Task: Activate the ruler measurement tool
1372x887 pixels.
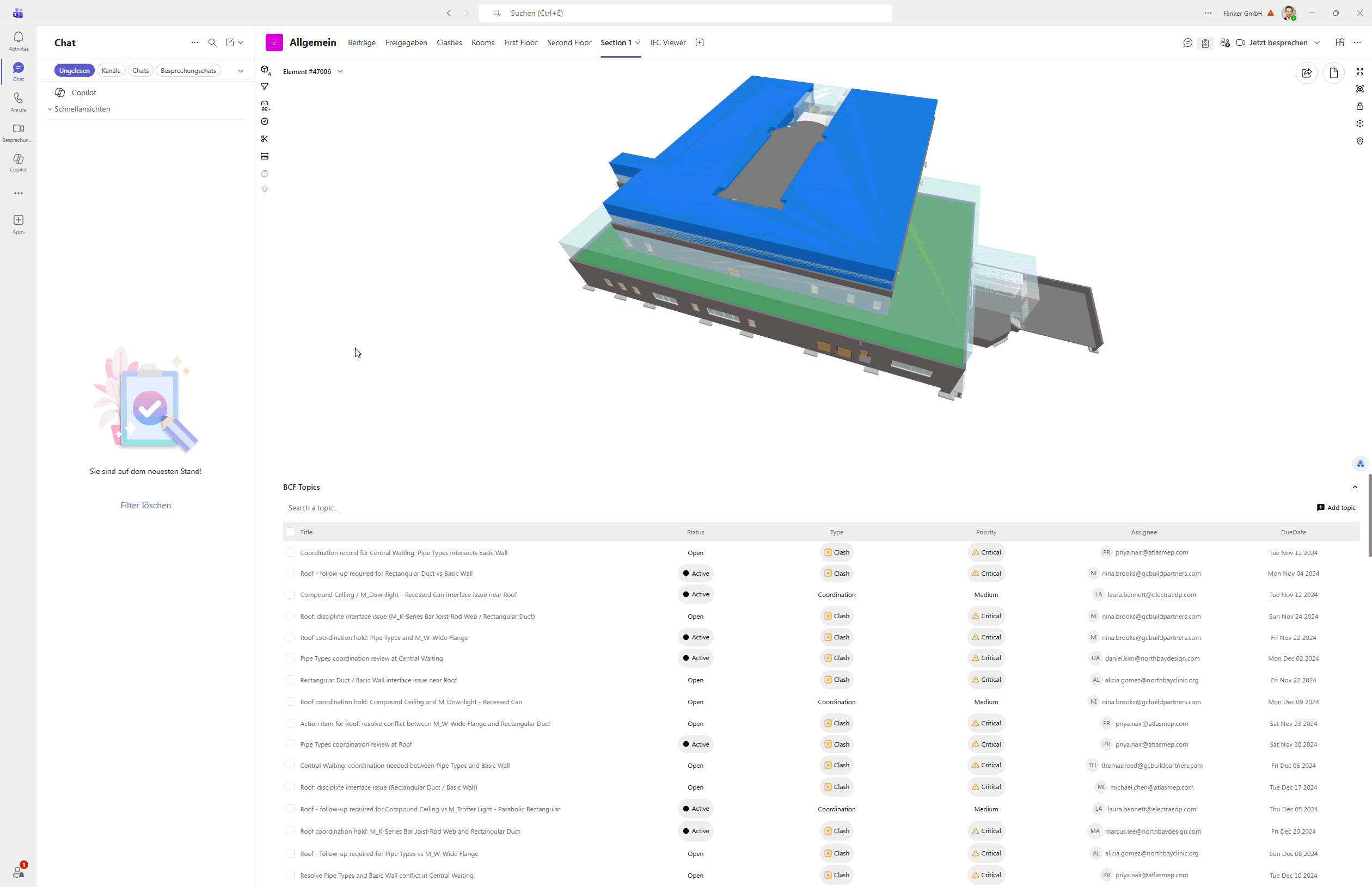Action: click(x=265, y=156)
